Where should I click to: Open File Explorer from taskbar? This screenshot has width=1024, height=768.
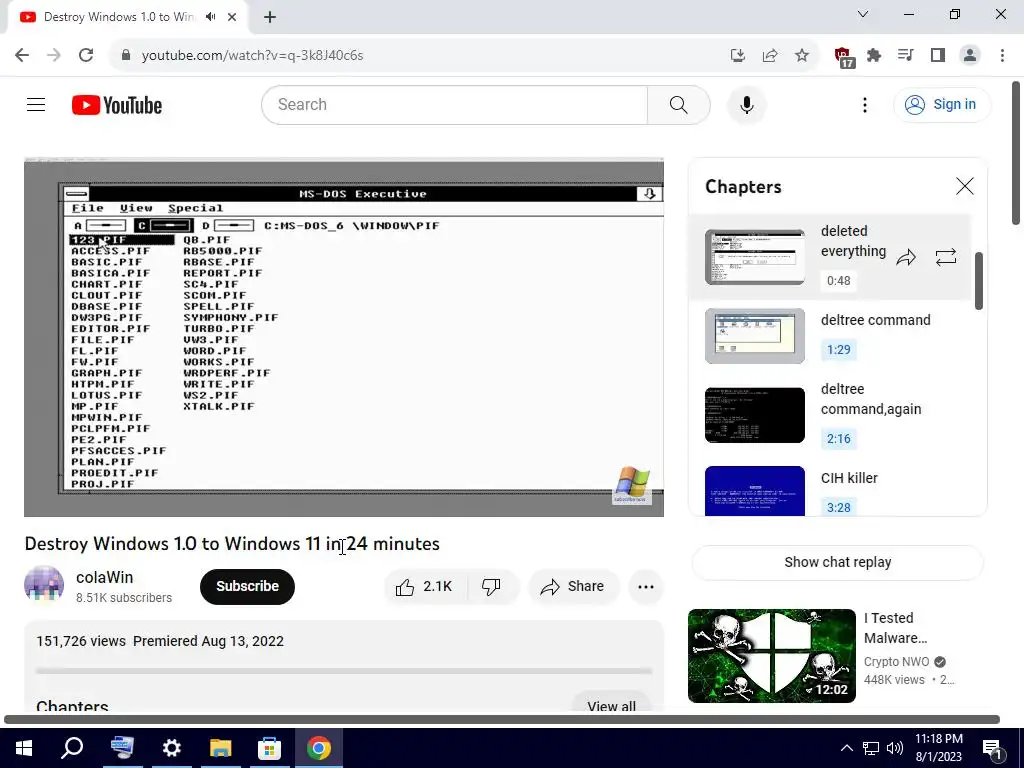coord(221,748)
